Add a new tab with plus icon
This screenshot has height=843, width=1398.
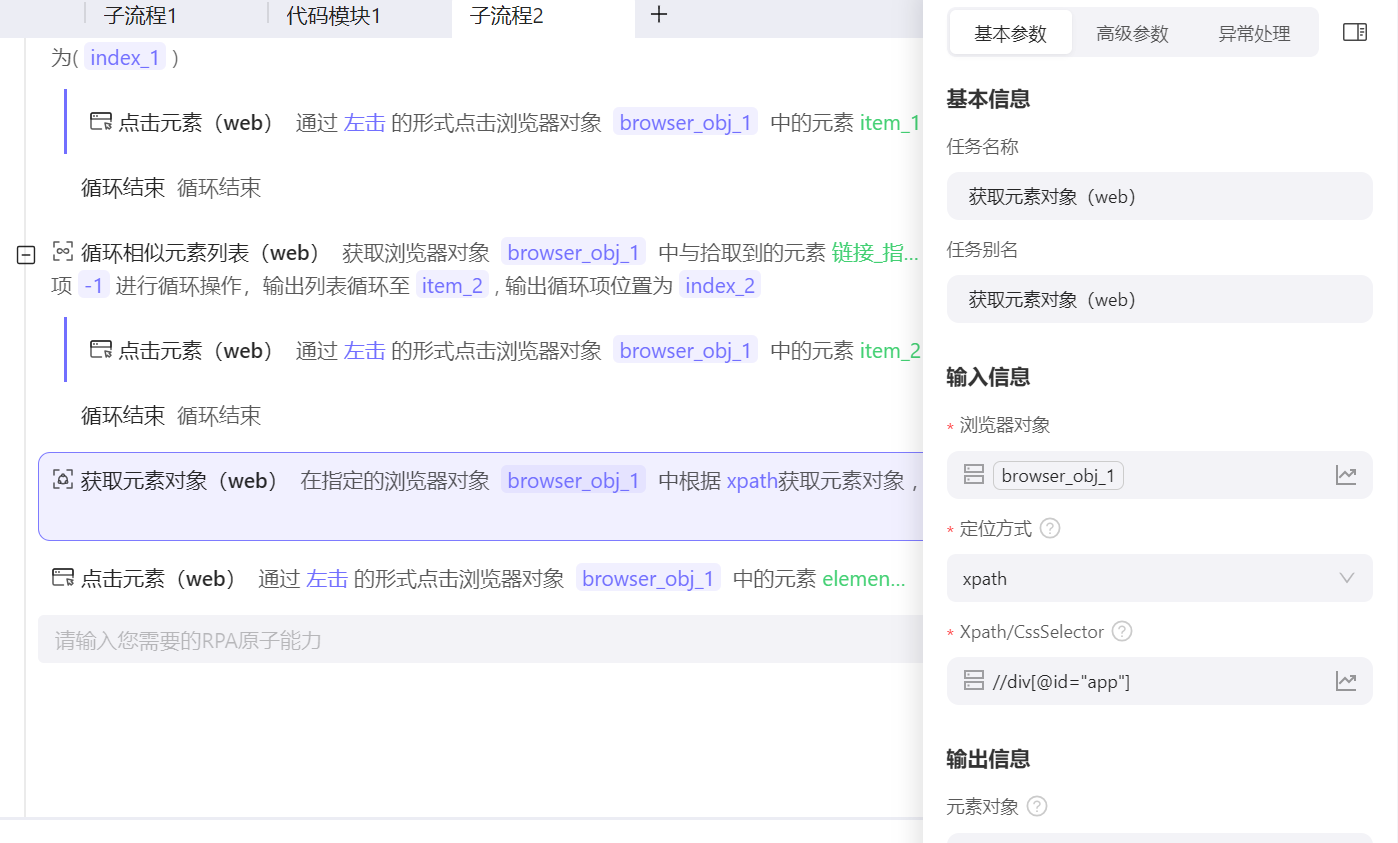click(659, 15)
